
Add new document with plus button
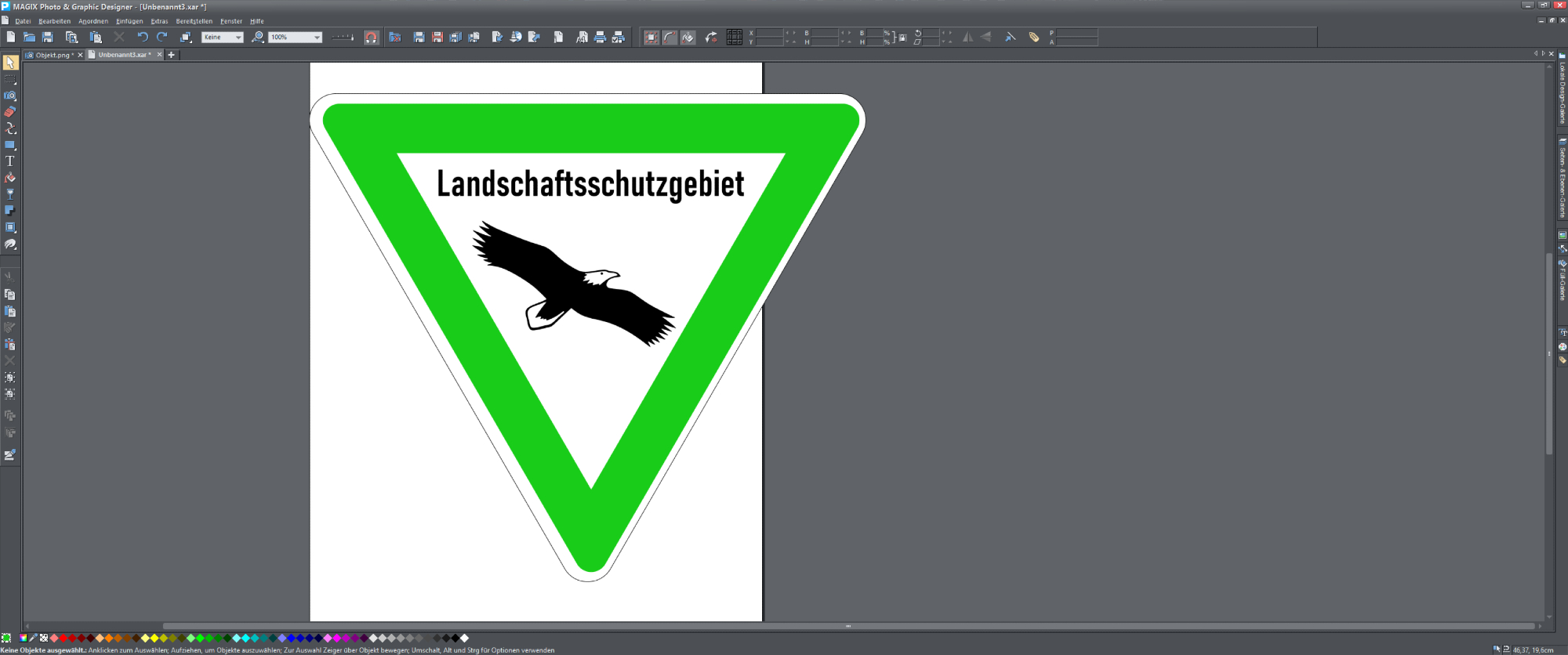[x=172, y=55]
